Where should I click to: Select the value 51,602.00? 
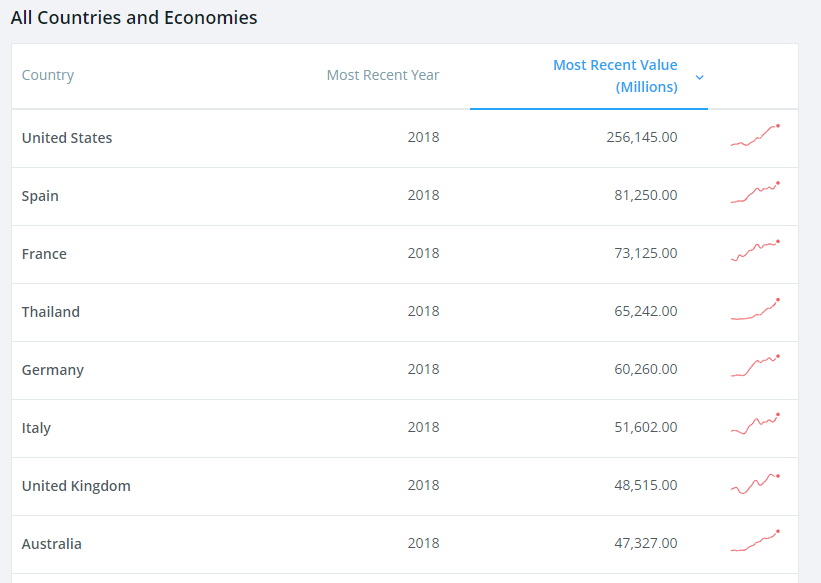coord(646,427)
